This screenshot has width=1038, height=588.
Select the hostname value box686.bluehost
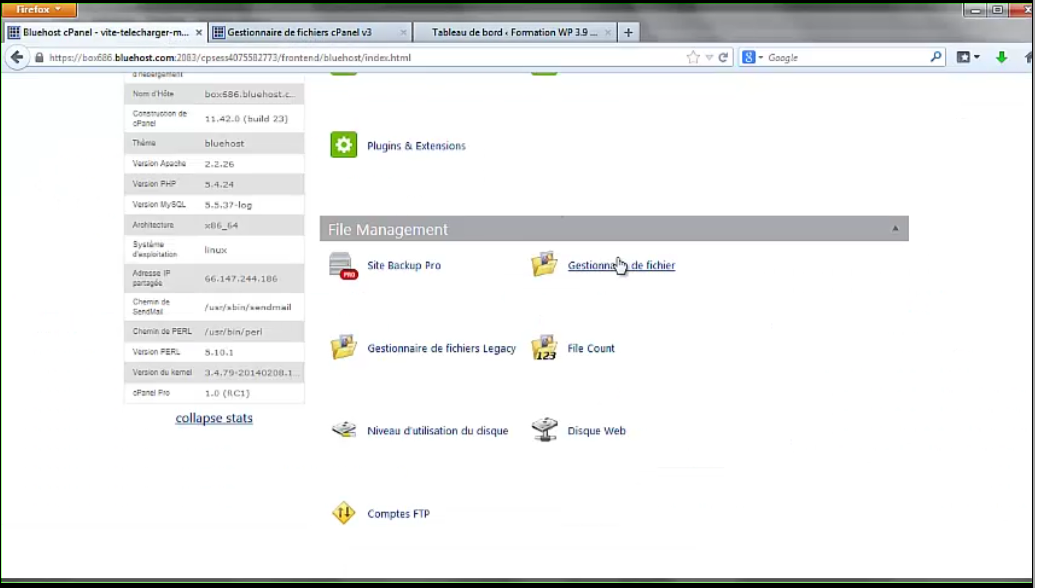coord(250,94)
